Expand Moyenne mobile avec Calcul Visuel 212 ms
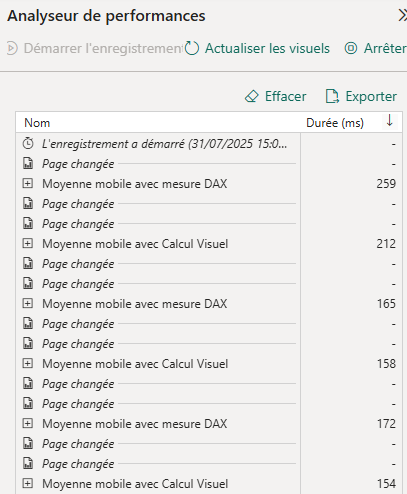Viewport: 407px width, 494px height. (x=28, y=243)
